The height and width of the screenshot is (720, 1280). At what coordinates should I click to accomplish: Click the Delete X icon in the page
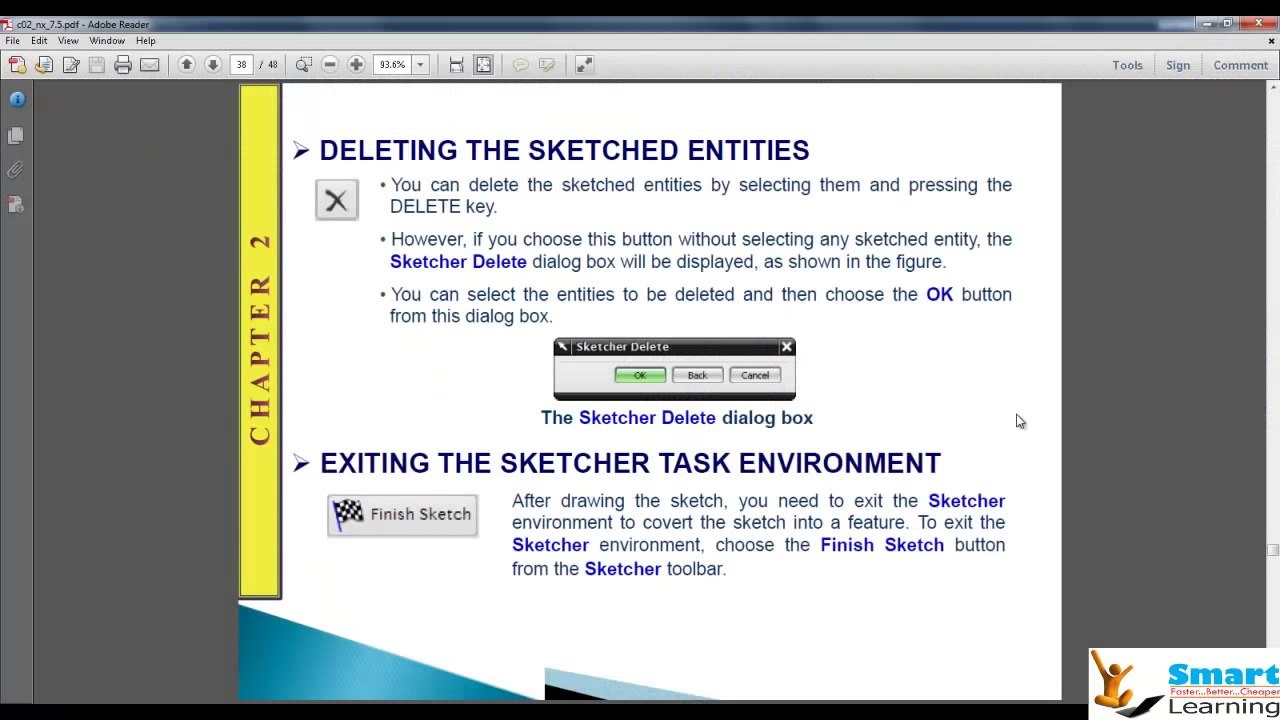pos(337,201)
